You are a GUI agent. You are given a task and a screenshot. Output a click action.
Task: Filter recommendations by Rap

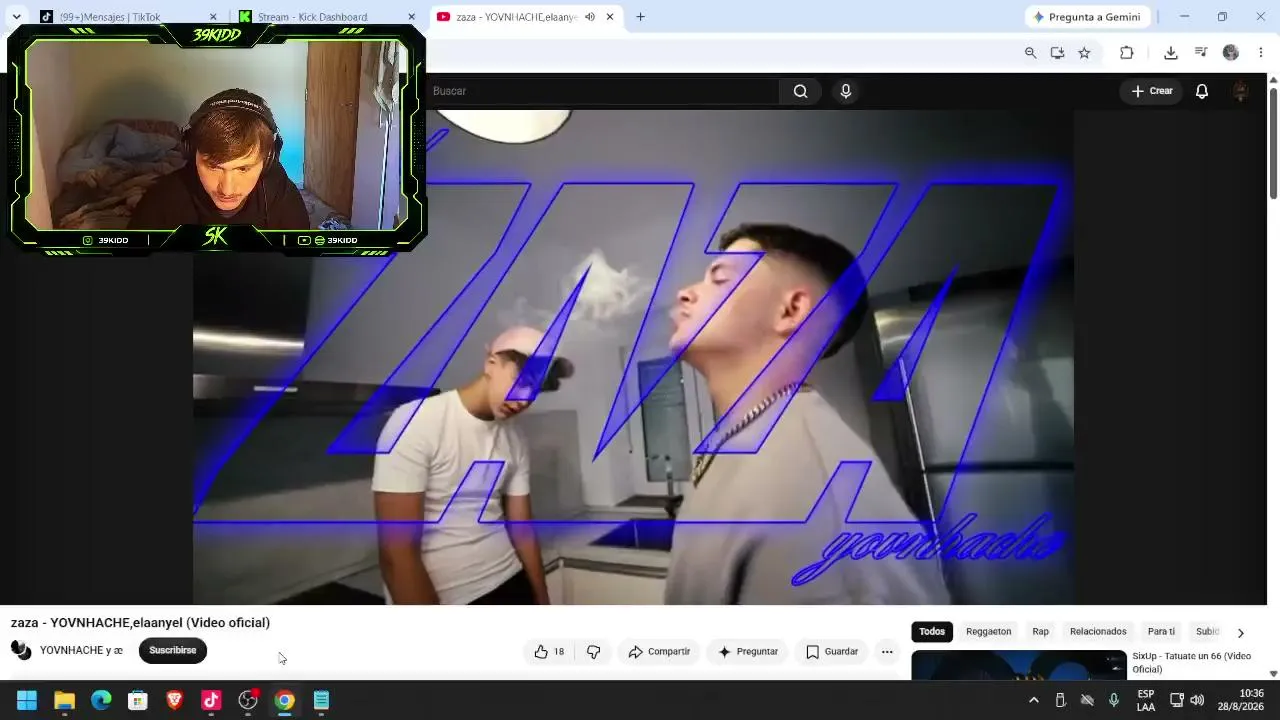[x=1041, y=632]
